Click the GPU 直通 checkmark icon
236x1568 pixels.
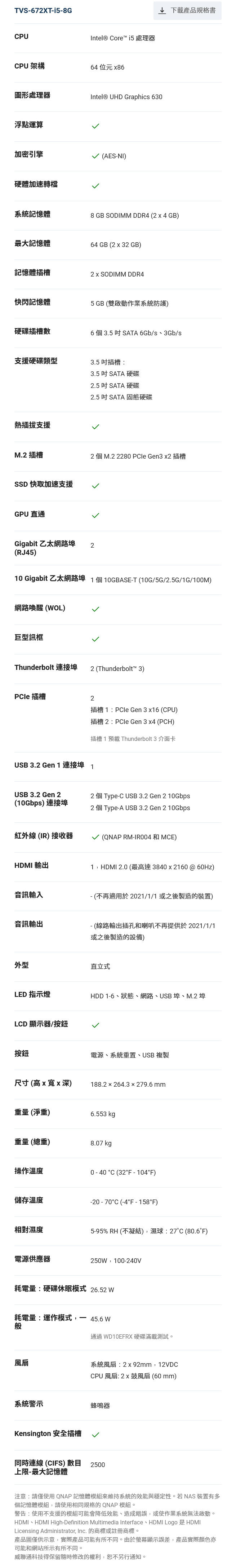95,516
